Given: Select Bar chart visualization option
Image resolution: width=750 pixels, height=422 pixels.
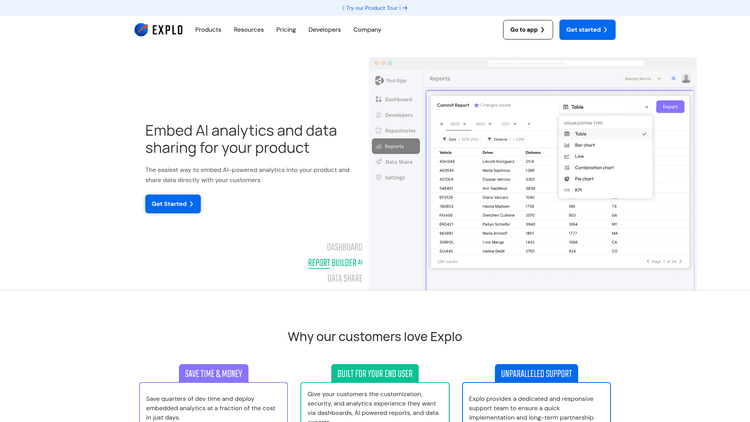Looking at the screenshot, I should [x=606, y=145].
